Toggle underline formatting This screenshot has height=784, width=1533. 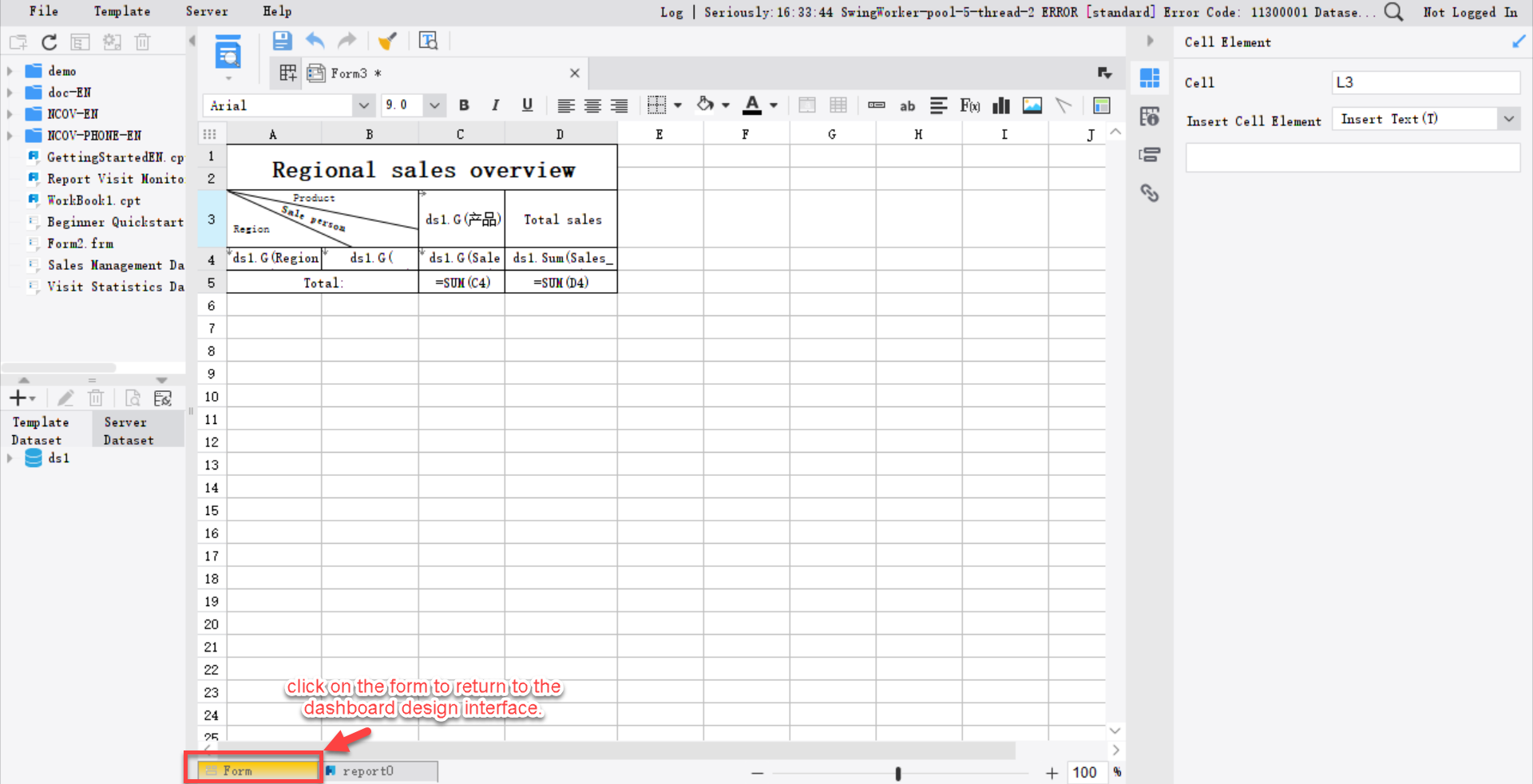pos(527,105)
